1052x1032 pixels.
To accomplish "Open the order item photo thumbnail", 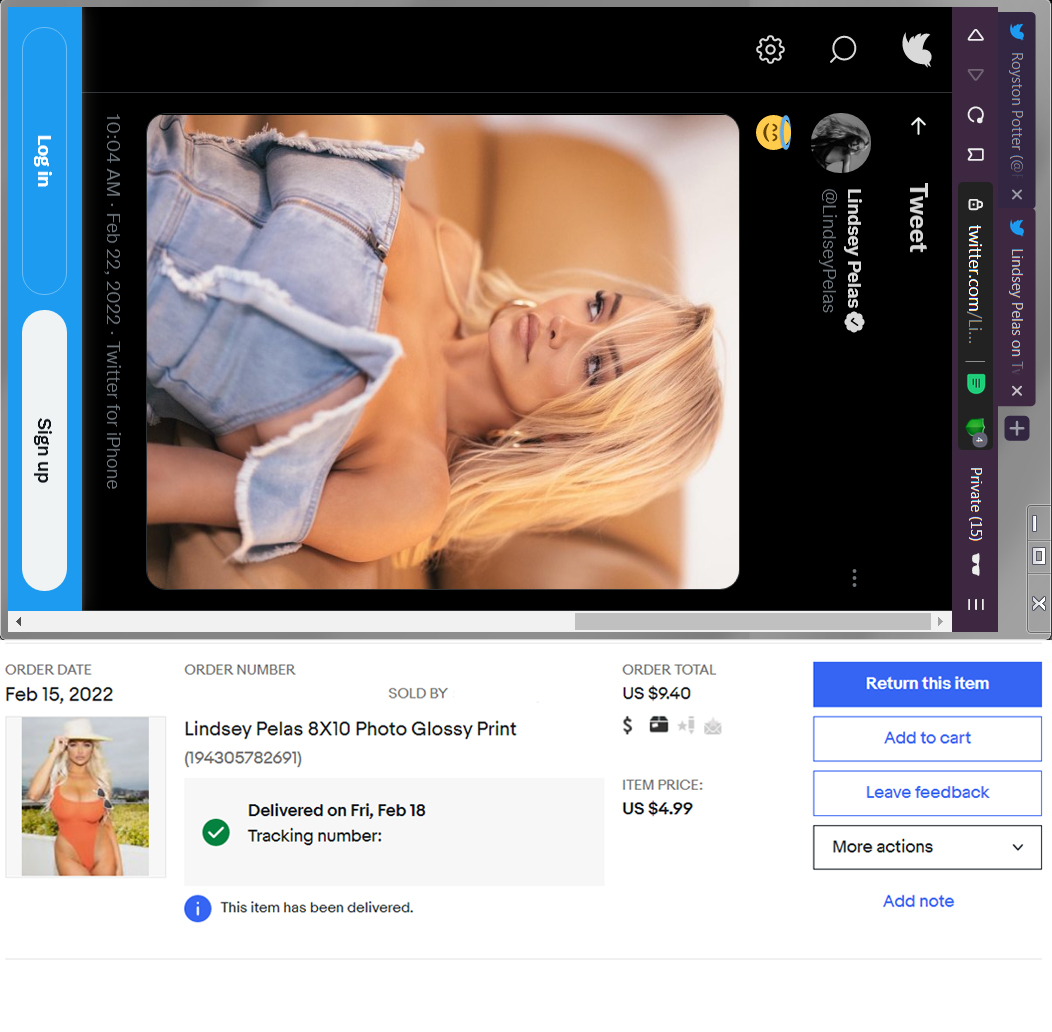I will (86, 797).
